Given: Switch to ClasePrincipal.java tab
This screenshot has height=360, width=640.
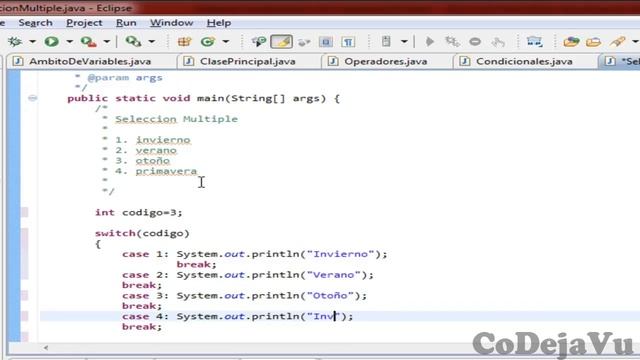Looking at the screenshot, I should coord(247,62).
